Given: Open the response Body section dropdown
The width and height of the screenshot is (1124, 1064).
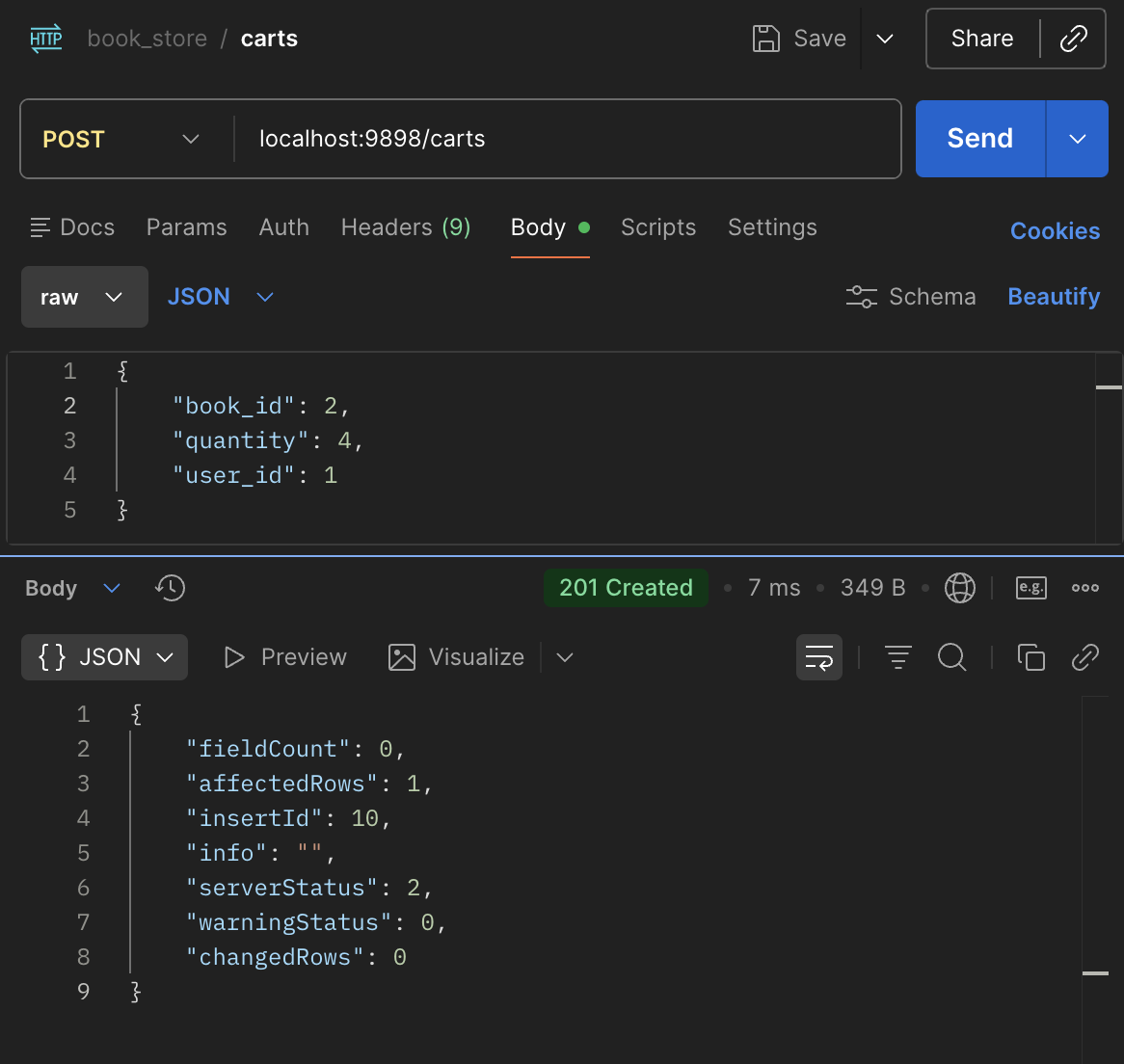Looking at the screenshot, I should click(72, 588).
